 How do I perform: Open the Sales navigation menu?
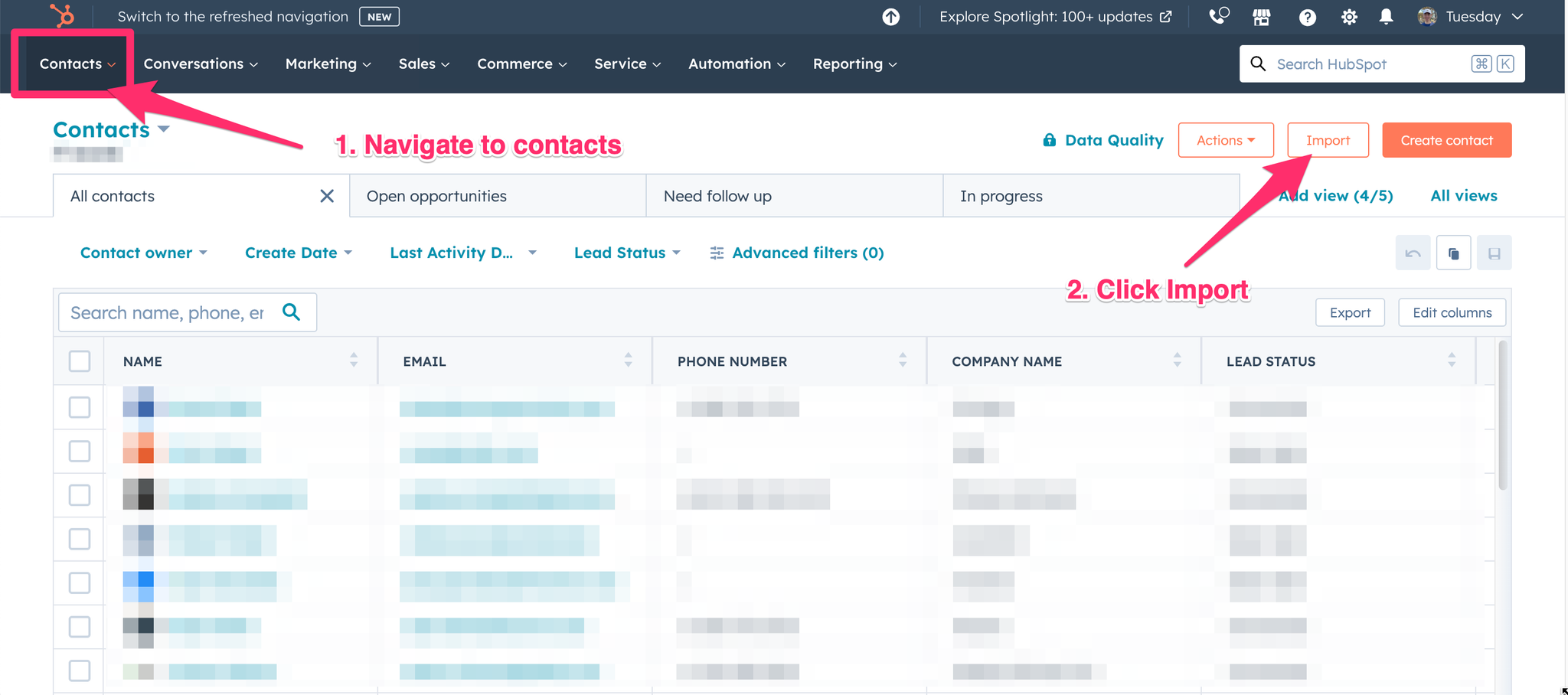[423, 64]
